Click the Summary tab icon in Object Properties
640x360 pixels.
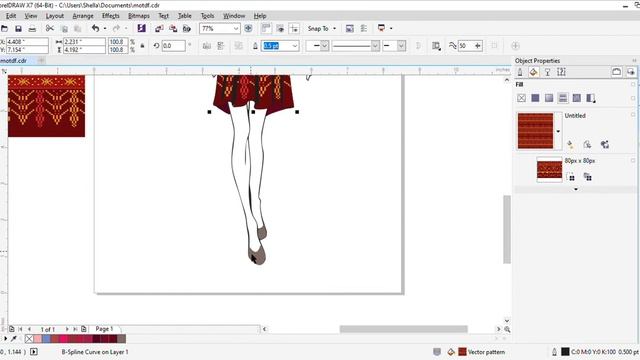click(x=561, y=72)
